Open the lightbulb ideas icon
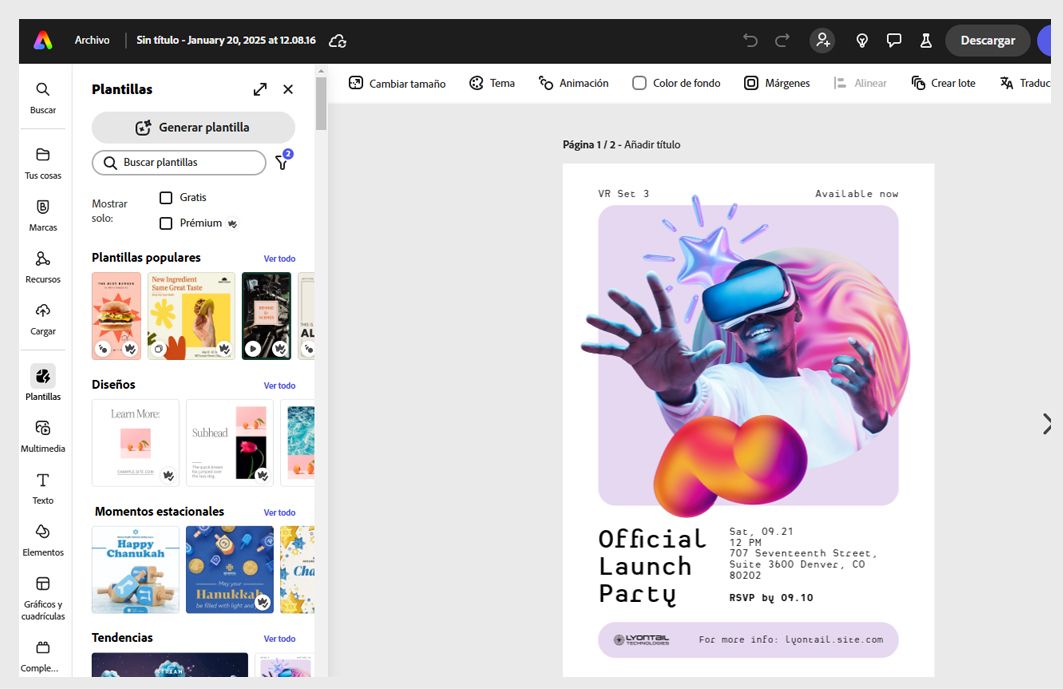Image resolution: width=1063 pixels, height=689 pixels. click(862, 40)
